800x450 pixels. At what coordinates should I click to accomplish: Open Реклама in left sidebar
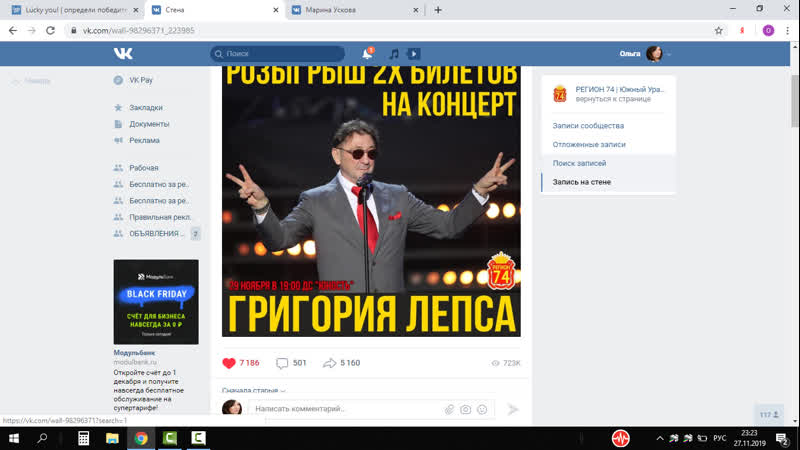point(144,140)
